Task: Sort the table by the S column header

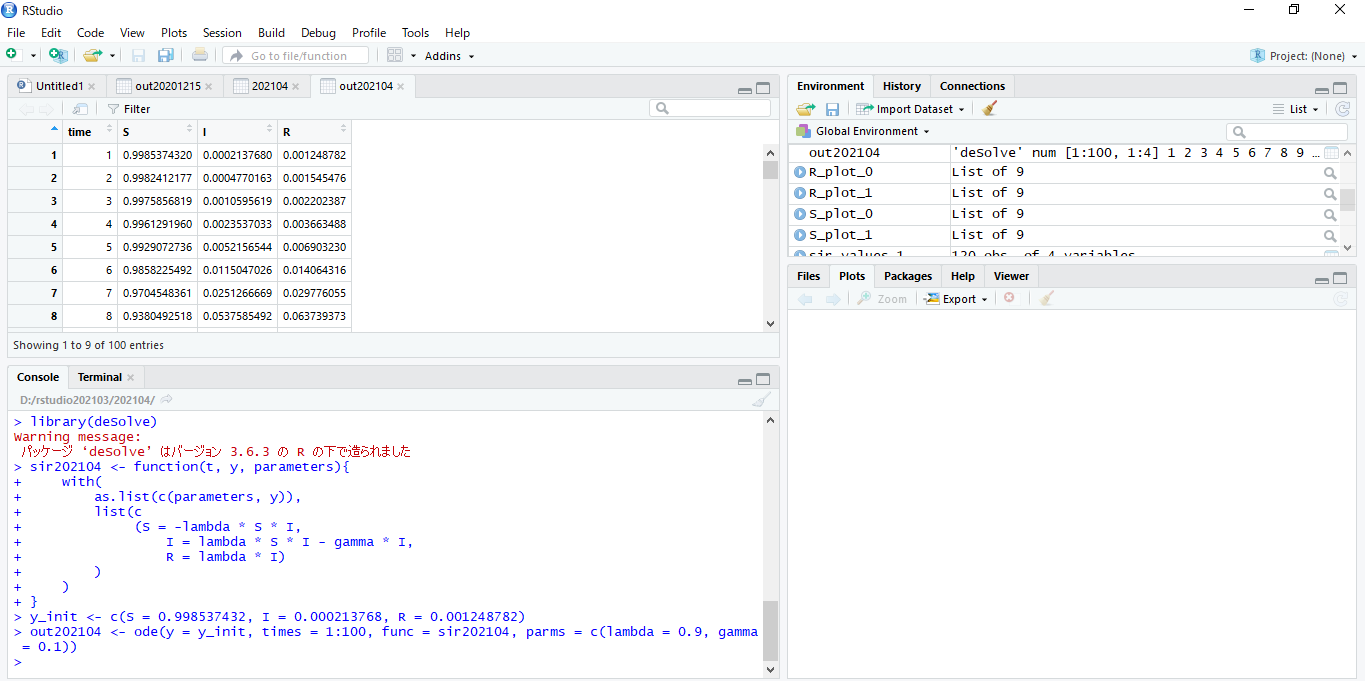Action: 155,132
